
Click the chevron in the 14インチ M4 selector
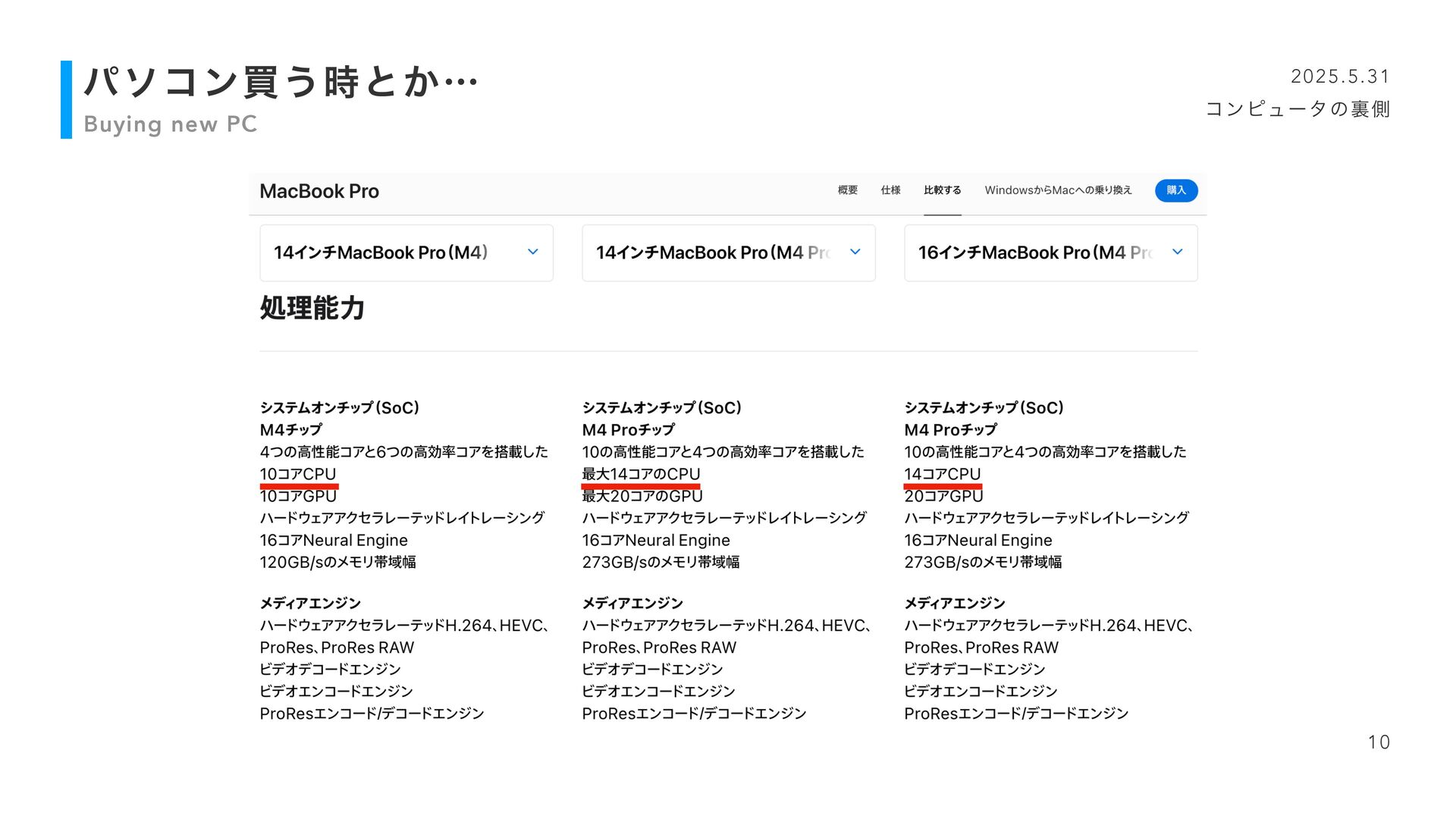point(532,252)
